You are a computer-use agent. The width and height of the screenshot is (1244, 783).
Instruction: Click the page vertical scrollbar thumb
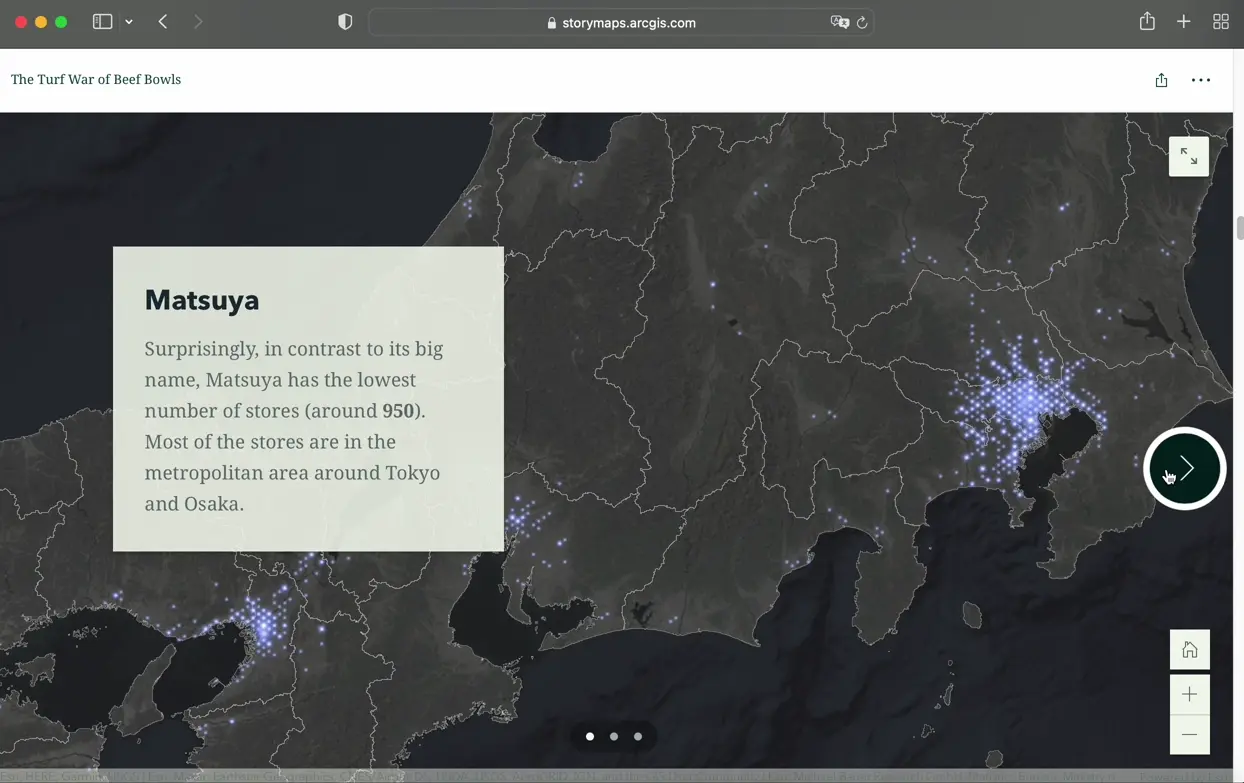coord(1240,227)
